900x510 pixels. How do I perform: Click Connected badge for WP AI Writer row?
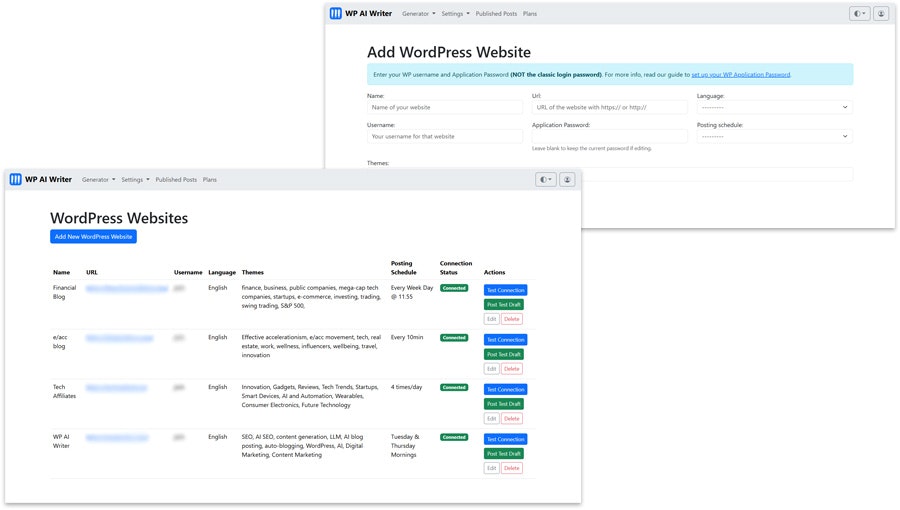point(454,437)
